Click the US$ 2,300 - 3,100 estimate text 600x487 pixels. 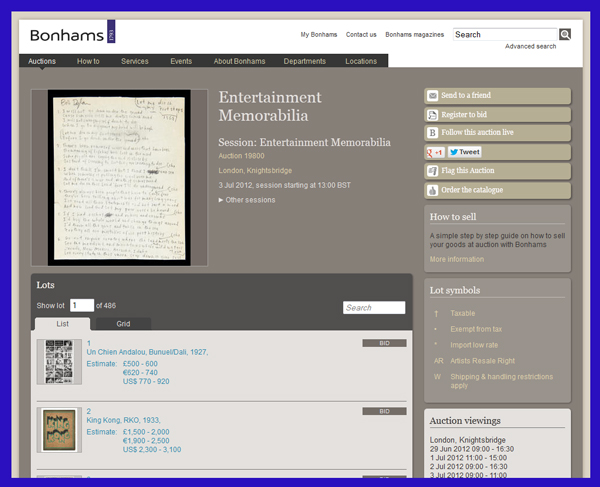152,450
